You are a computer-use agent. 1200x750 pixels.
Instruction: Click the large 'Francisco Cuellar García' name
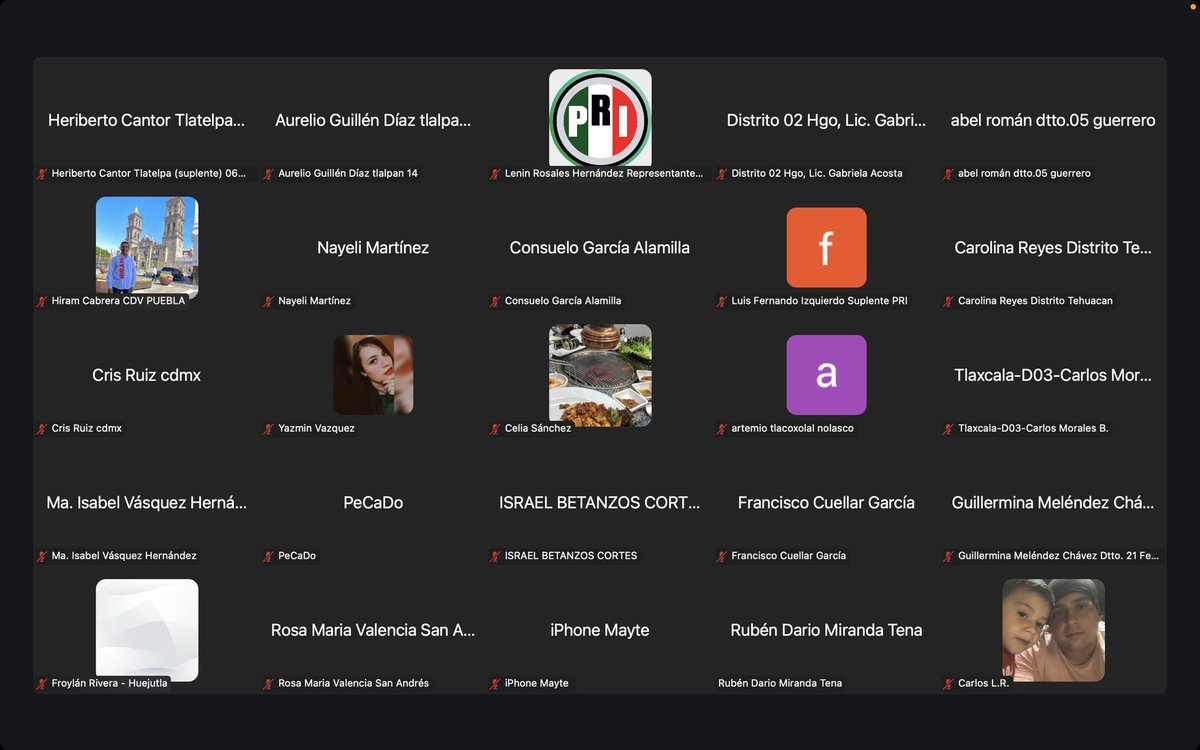826,503
